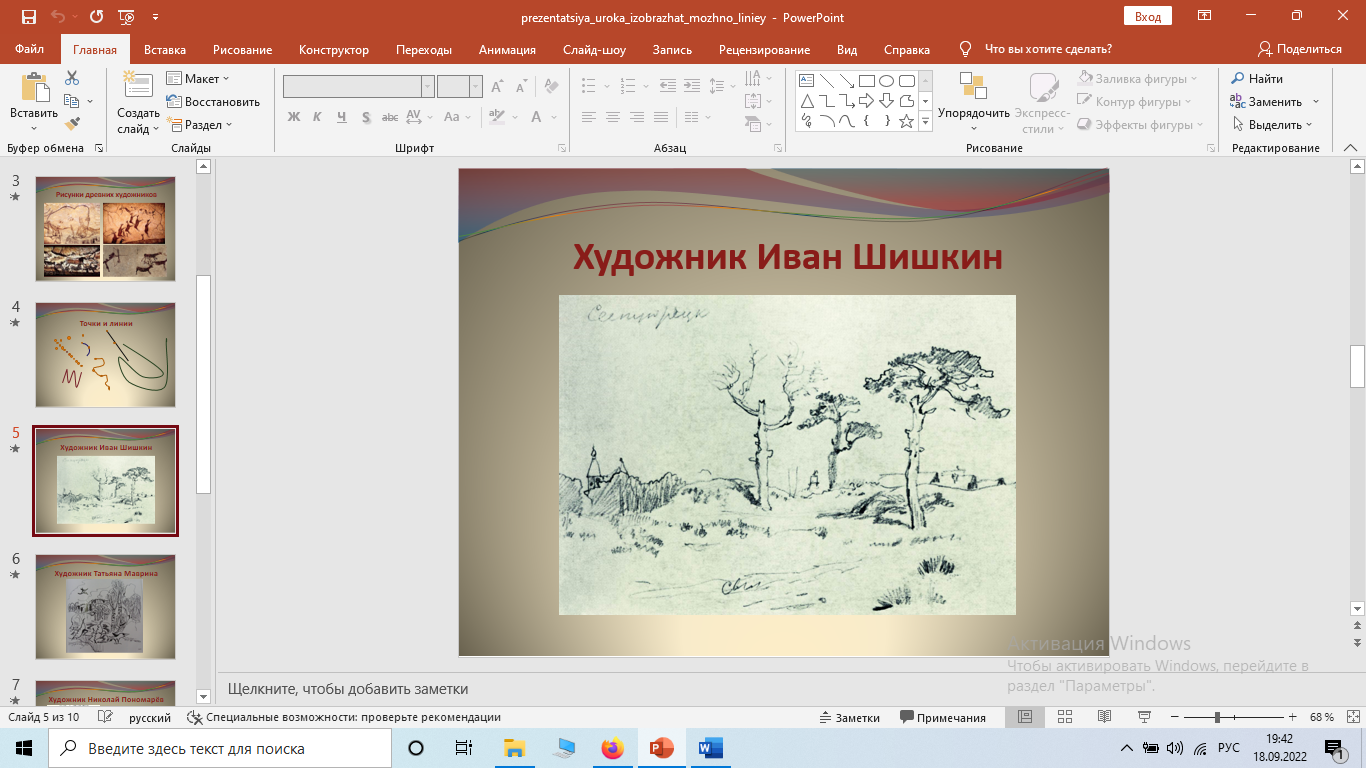Click the Windows taskbar search field
Screen dimensions: 1366x768
pyautogui.click(x=220, y=748)
